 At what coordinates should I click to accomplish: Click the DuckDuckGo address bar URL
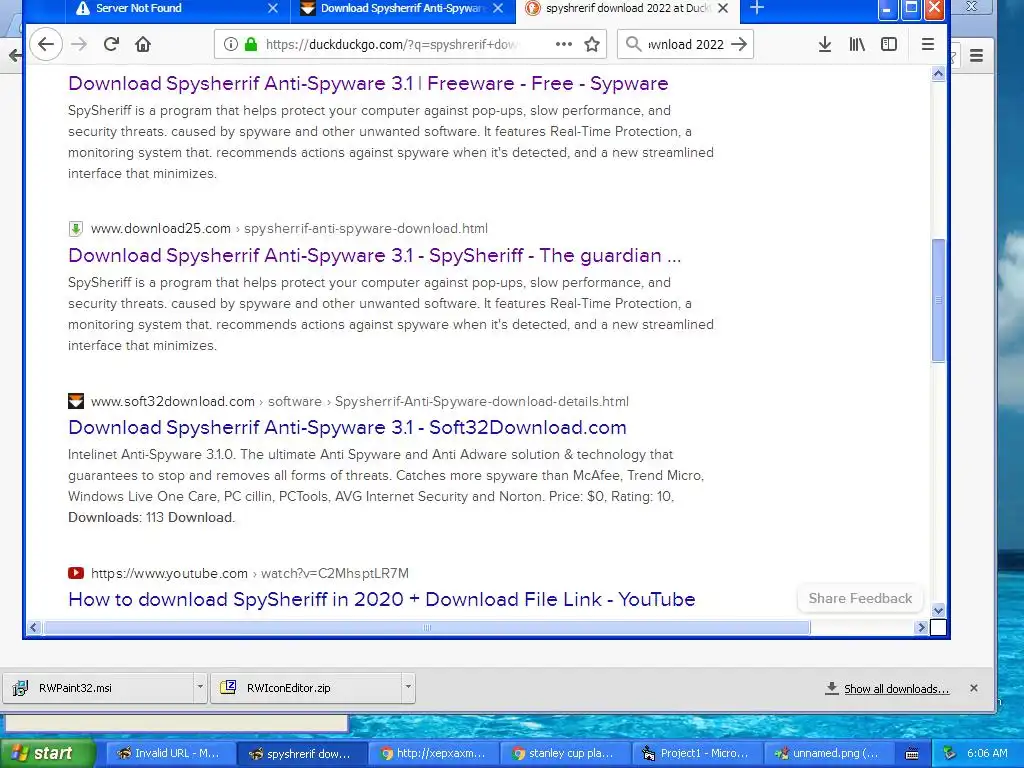coord(392,44)
